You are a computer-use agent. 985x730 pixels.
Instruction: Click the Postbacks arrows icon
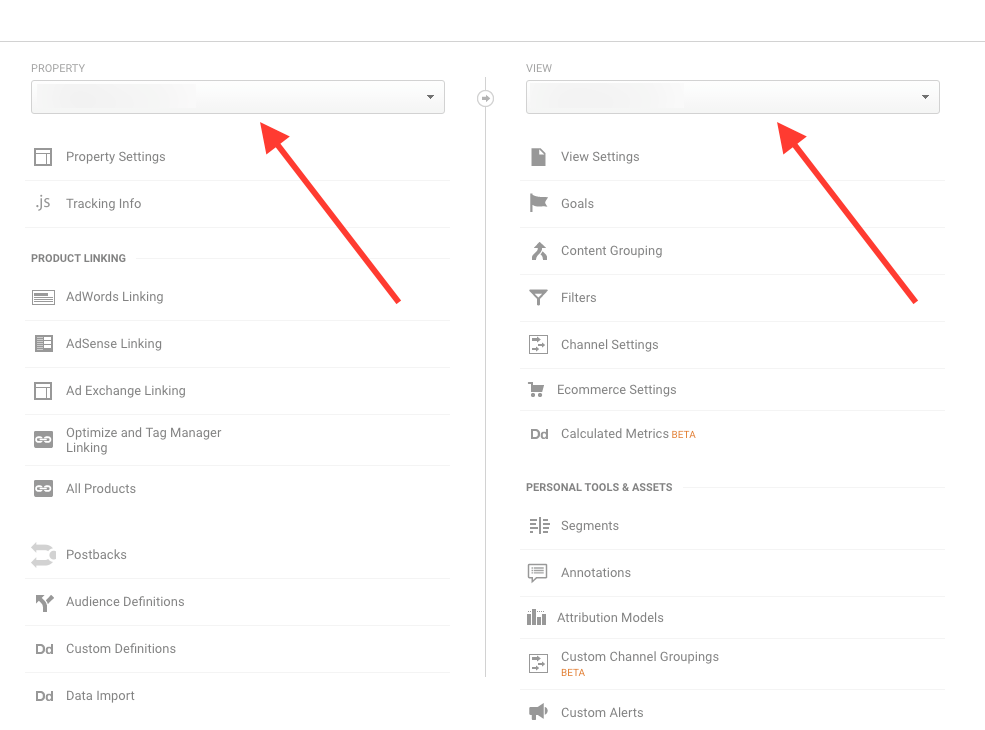pos(43,555)
